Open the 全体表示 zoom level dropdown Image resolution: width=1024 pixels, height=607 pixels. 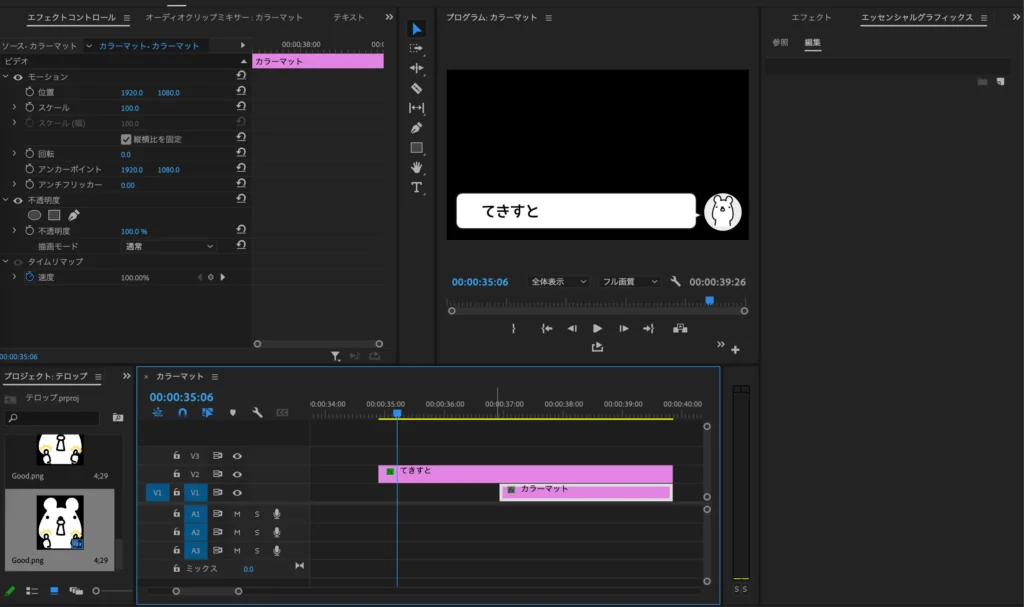[558, 282]
